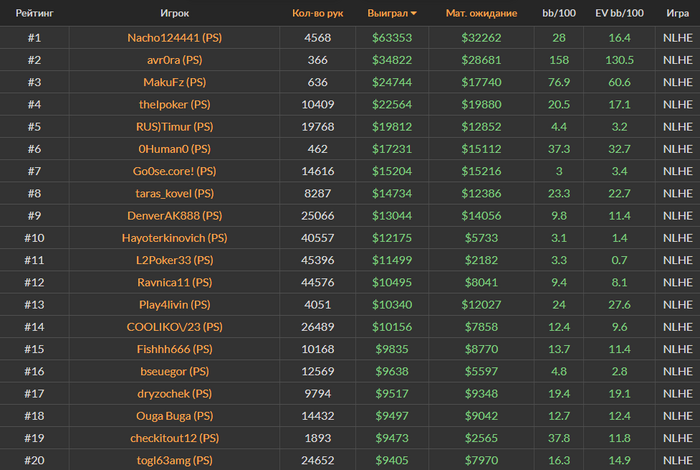Viewport: 700px width, 470px height.
Task: Select COOLIKOV23 (PS) player name
Action: click(x=174, y=326)
